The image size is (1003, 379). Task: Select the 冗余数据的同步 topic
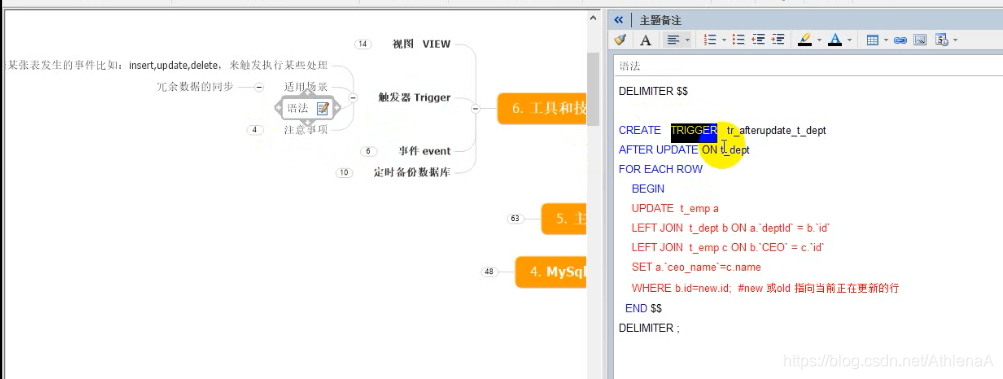tap(195, 86)
